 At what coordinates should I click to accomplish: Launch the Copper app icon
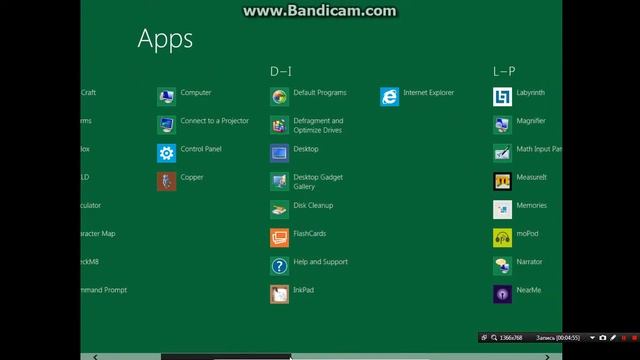click(167, 181)
